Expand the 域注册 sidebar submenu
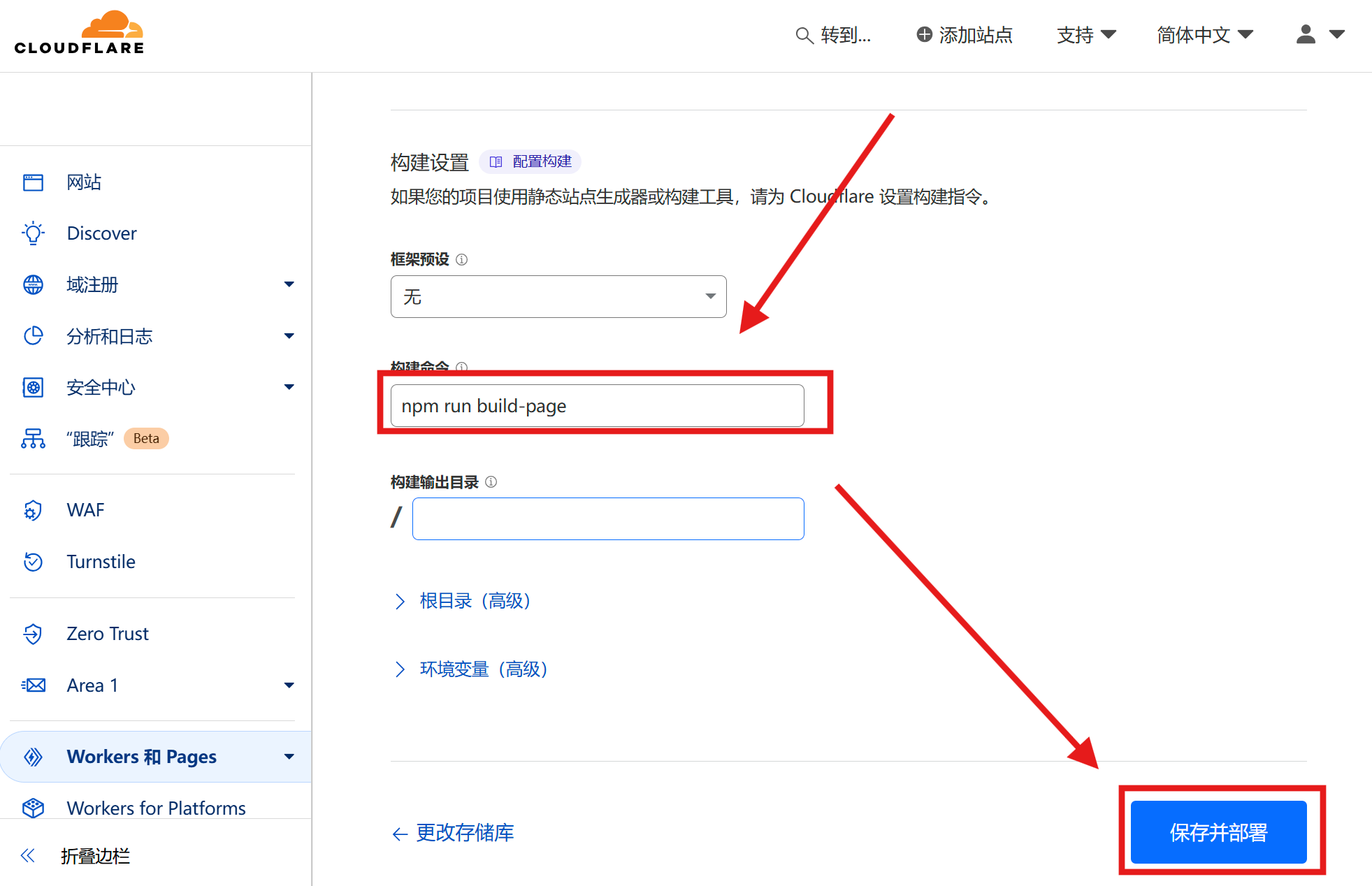The width and height of the screenshot is (1372, 886). [289, 284]
